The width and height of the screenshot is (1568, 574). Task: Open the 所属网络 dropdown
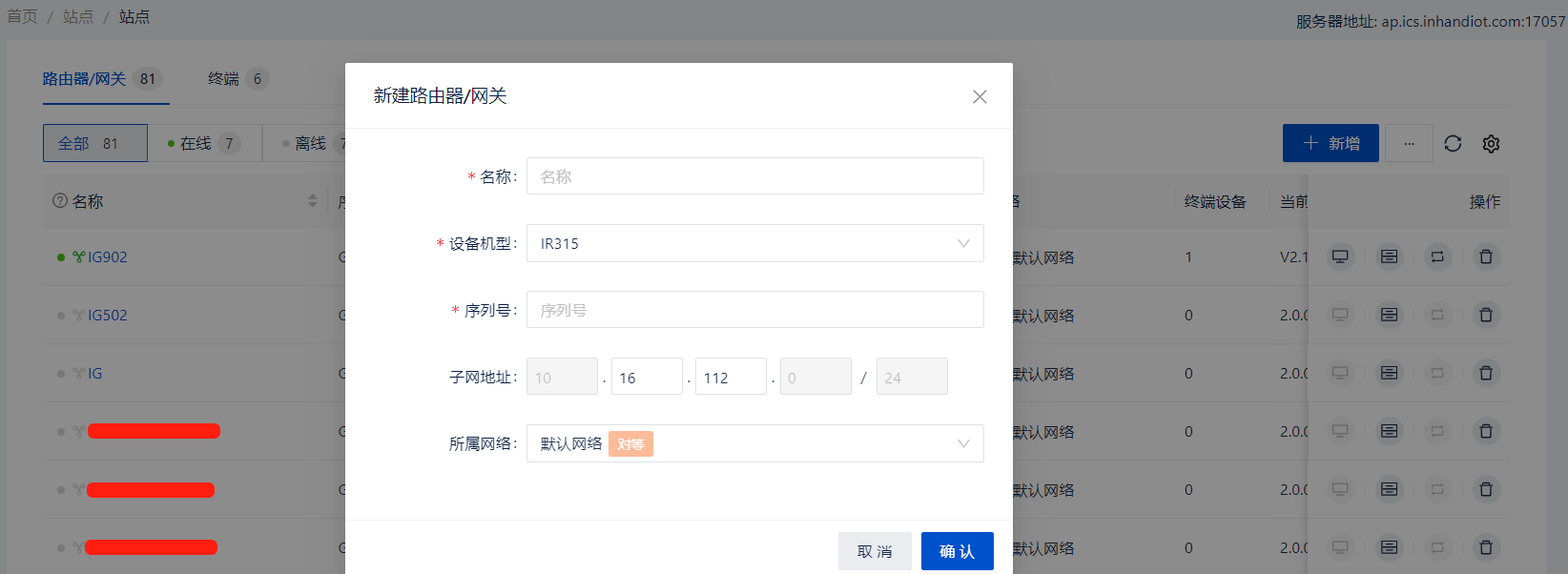(x=754, y=443)
